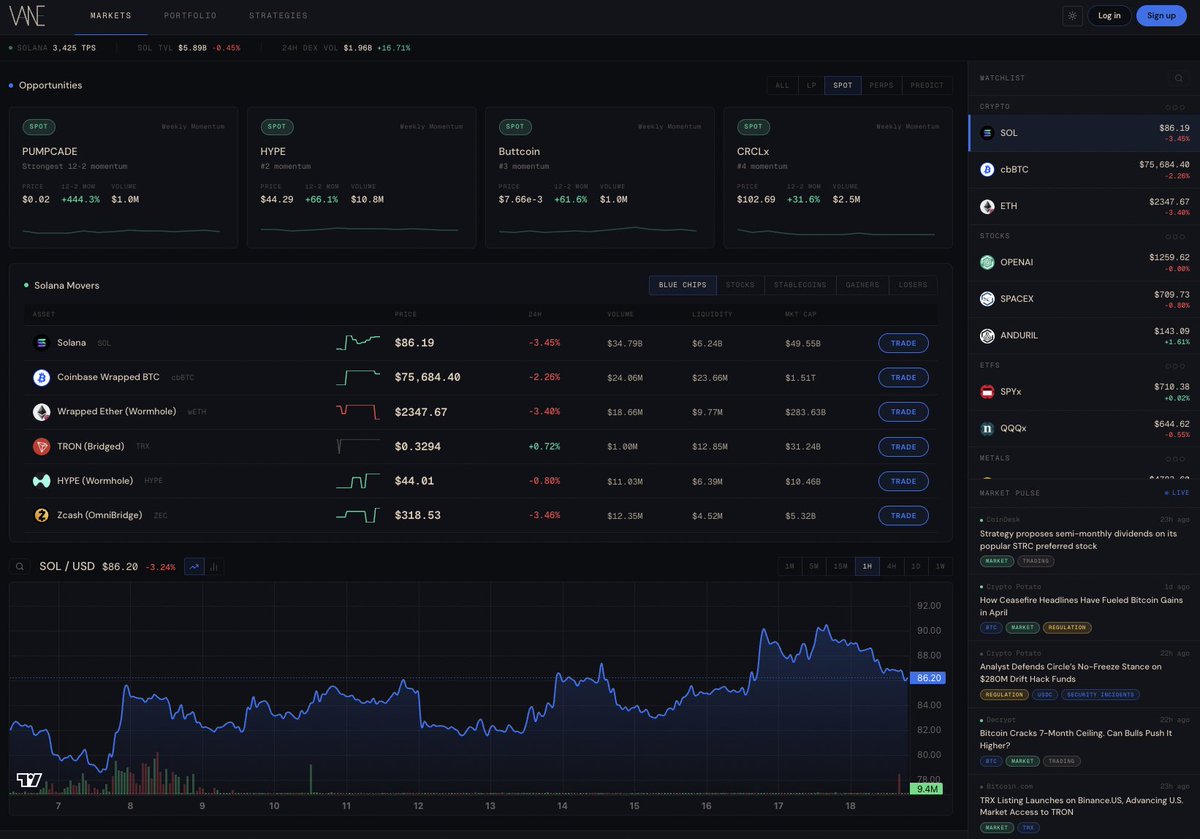Click the cbBTC icon in the watchlist

pyautogui.click(x=987, y=169)
